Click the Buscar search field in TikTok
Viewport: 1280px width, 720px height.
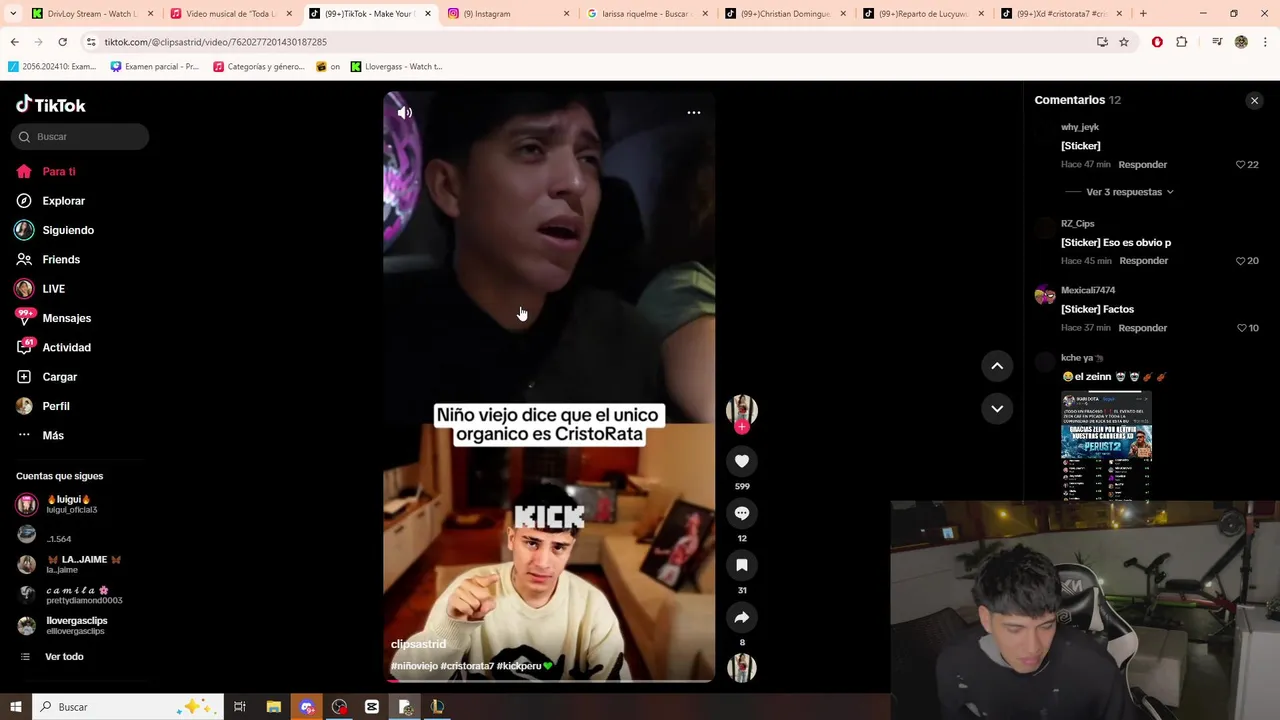coord(80,136)
